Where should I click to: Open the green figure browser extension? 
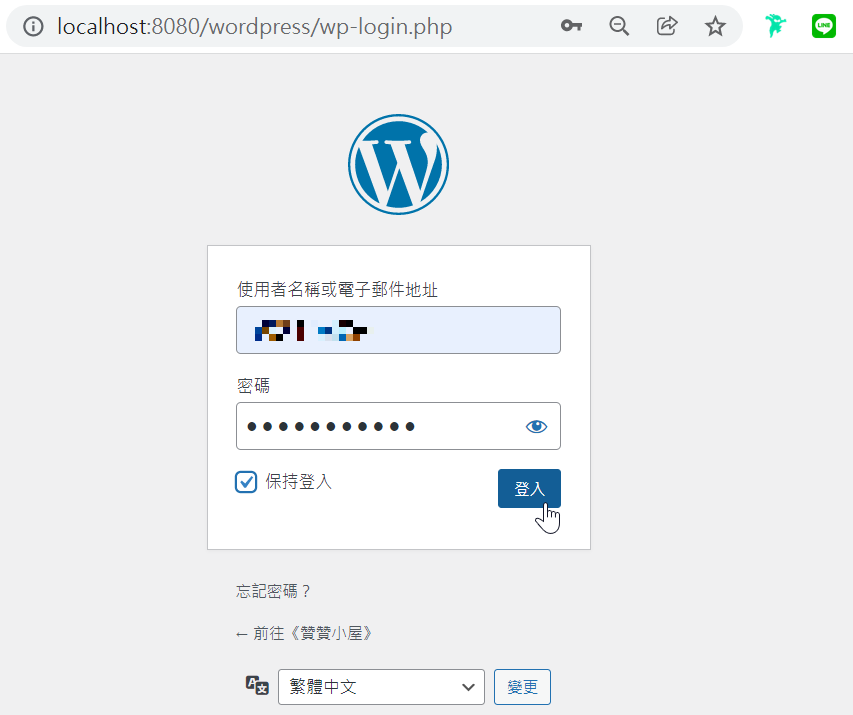pos(775,26)
